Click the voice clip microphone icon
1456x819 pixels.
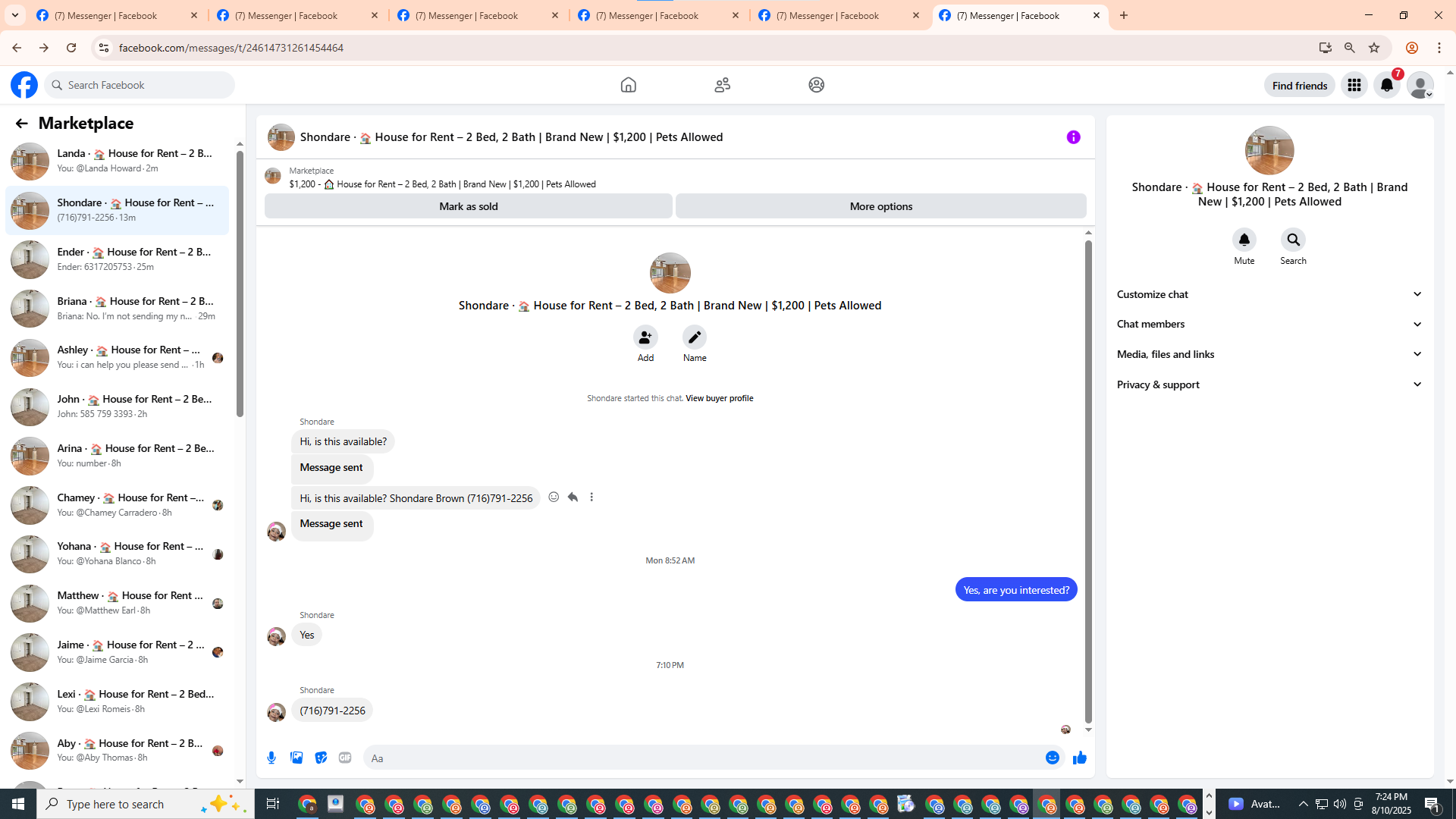pos(271,758)
